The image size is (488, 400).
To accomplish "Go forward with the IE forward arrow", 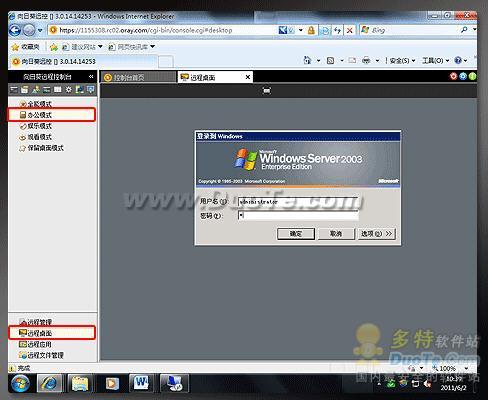I will pyautogui.click(x=29, y=30).
